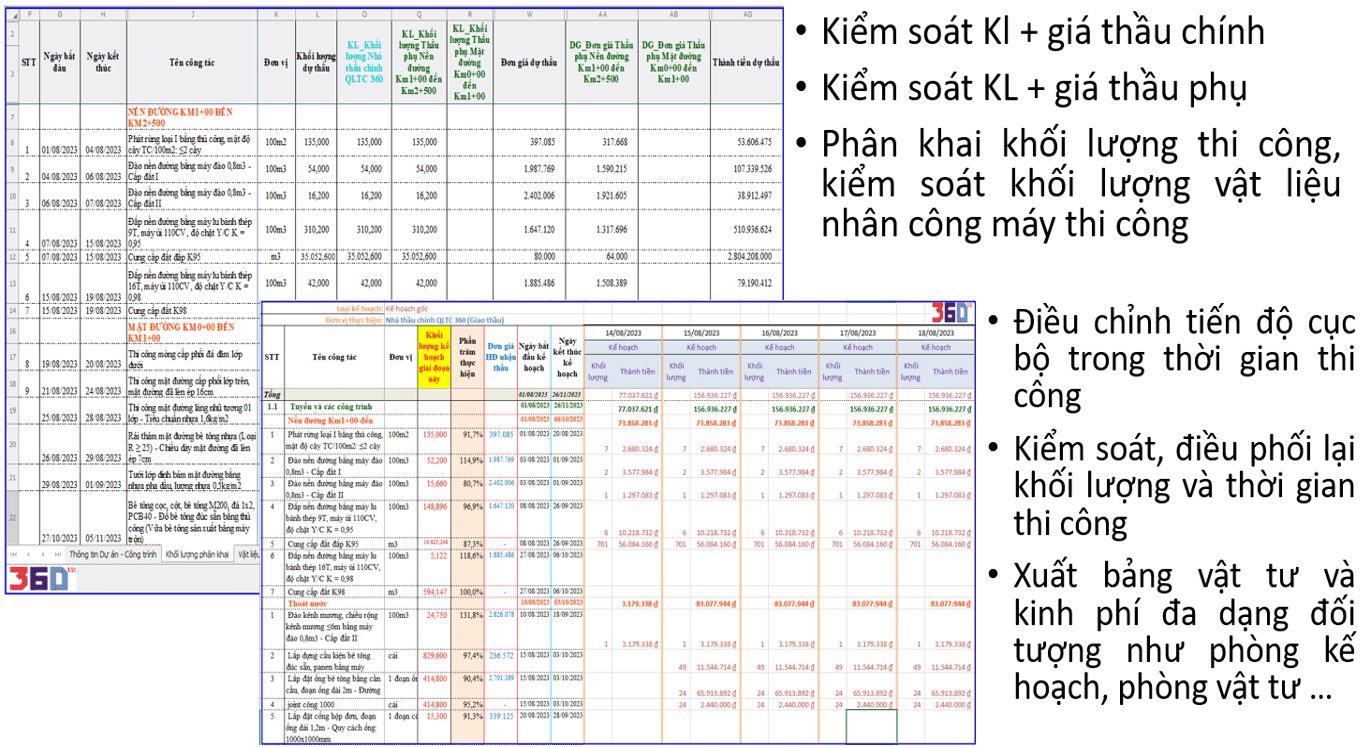Screen dimensions: 1363x747
Task: Select column header AG in left spreadsheet
Action: coord(745,15)
